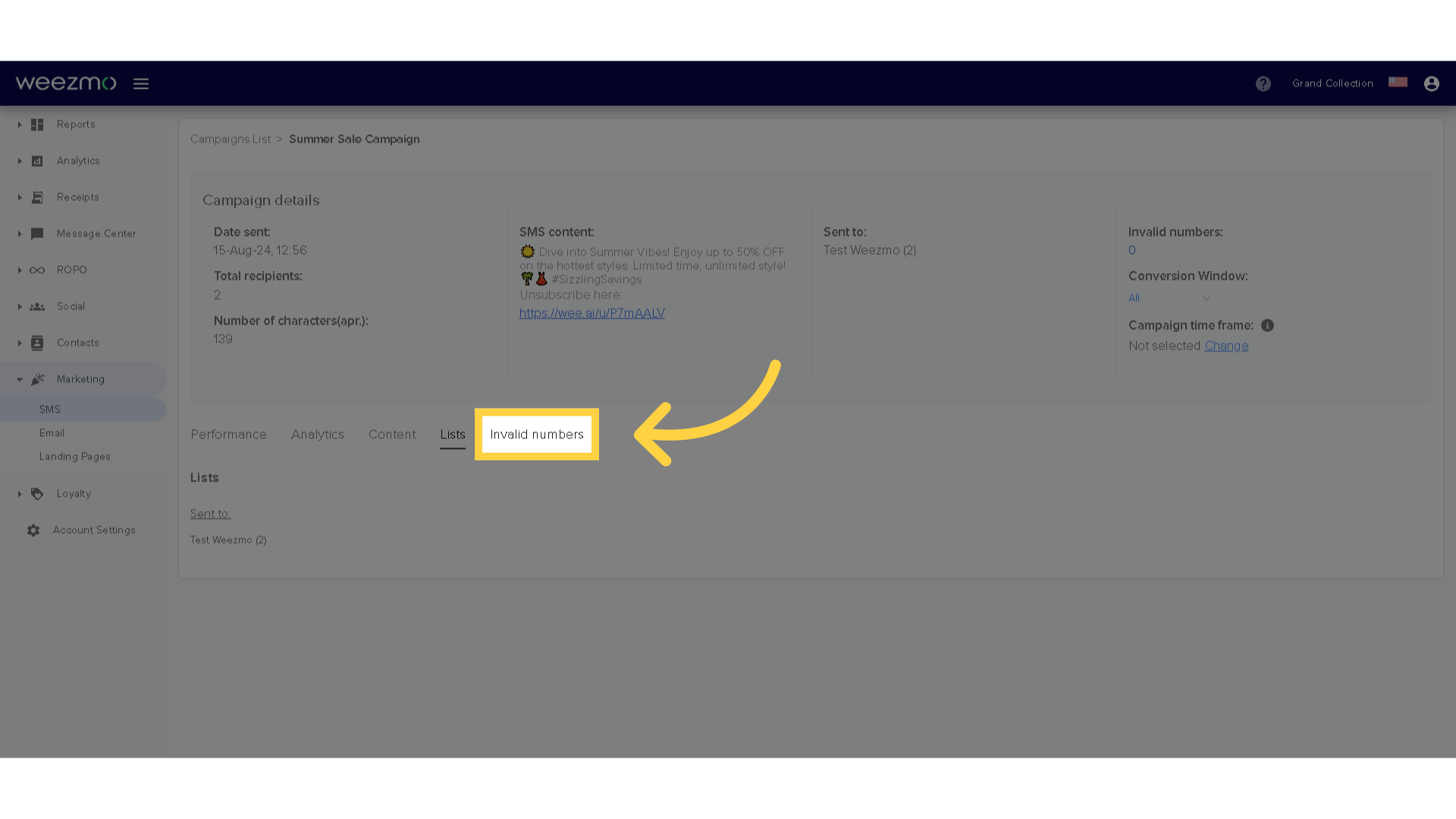Select the Lists tab
The width and height of the screenshot is (1456, 819).
[453, 435]
